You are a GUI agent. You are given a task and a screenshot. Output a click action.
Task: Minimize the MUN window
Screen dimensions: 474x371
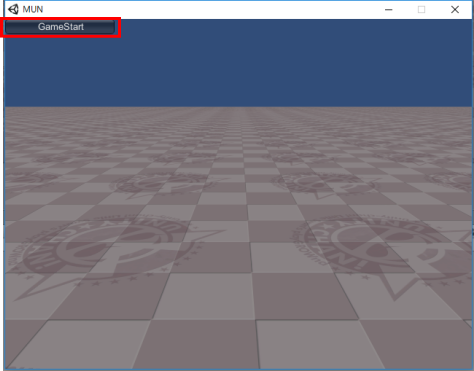coord(388,10)
